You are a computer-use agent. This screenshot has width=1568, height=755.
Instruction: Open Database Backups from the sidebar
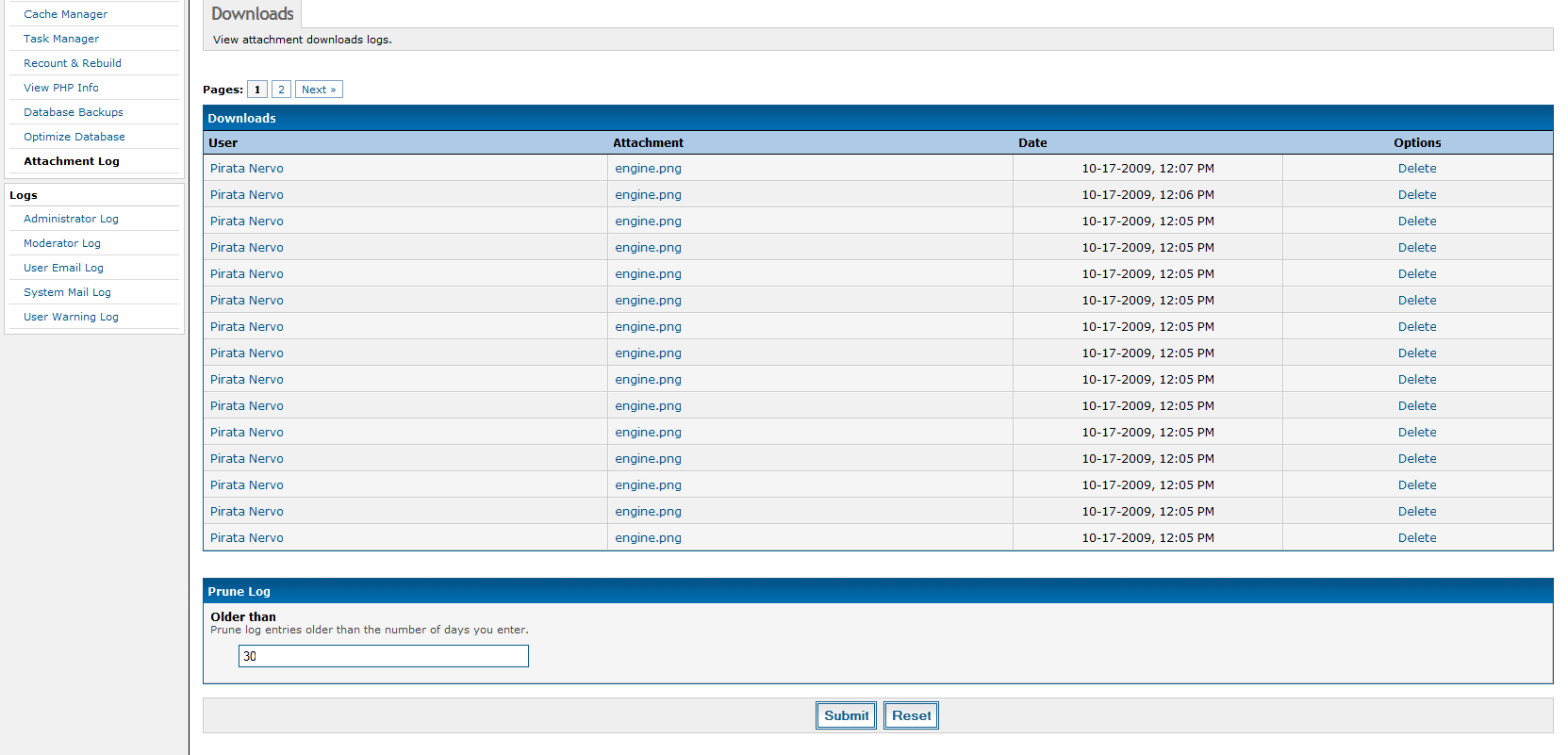(x=74, y=112)
